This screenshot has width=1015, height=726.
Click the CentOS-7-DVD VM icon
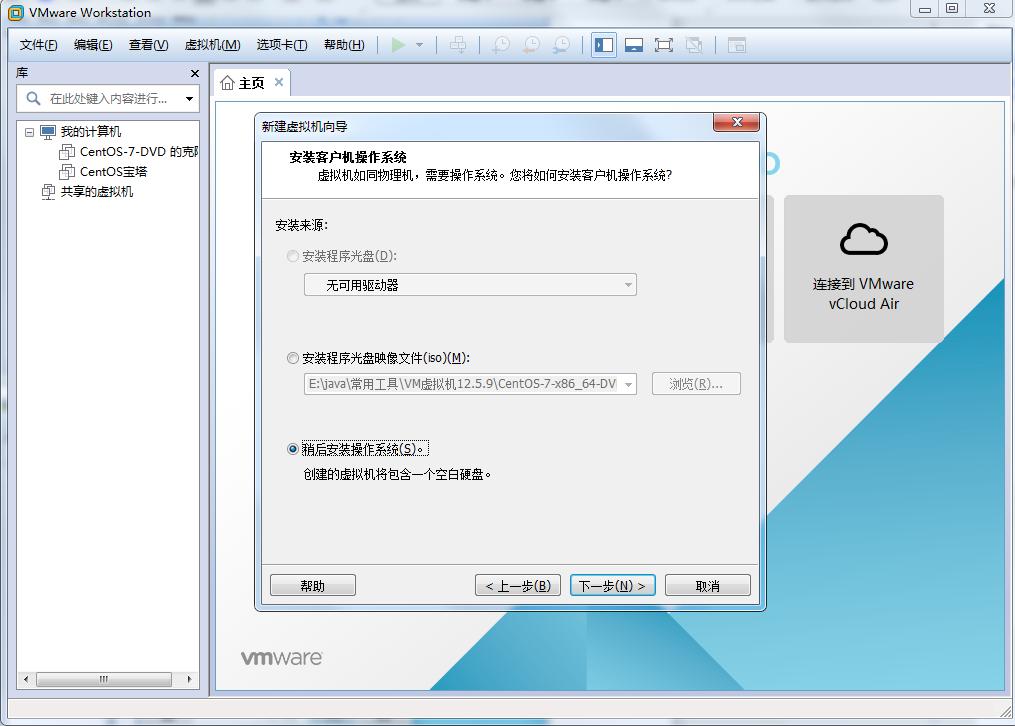[x=67, y=152]
